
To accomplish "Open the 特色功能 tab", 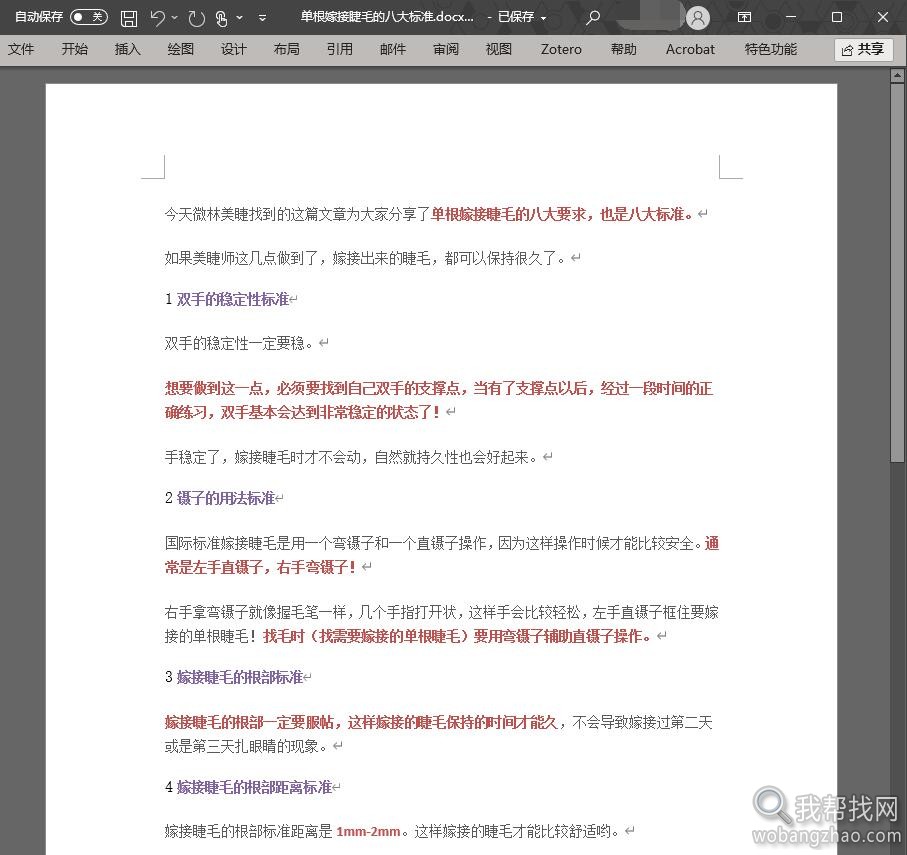I will (x=770, y=49).
